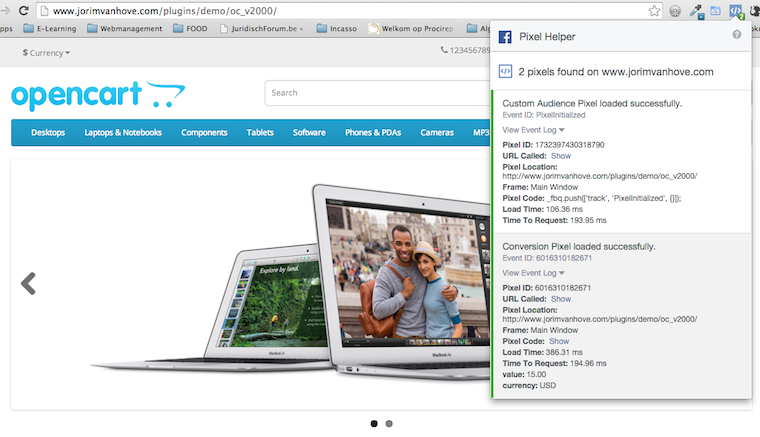Open the E-Learning bookmark folder
Image resolution: width=760 pixels, height=437 pixels.
click(x=50, y=29)
